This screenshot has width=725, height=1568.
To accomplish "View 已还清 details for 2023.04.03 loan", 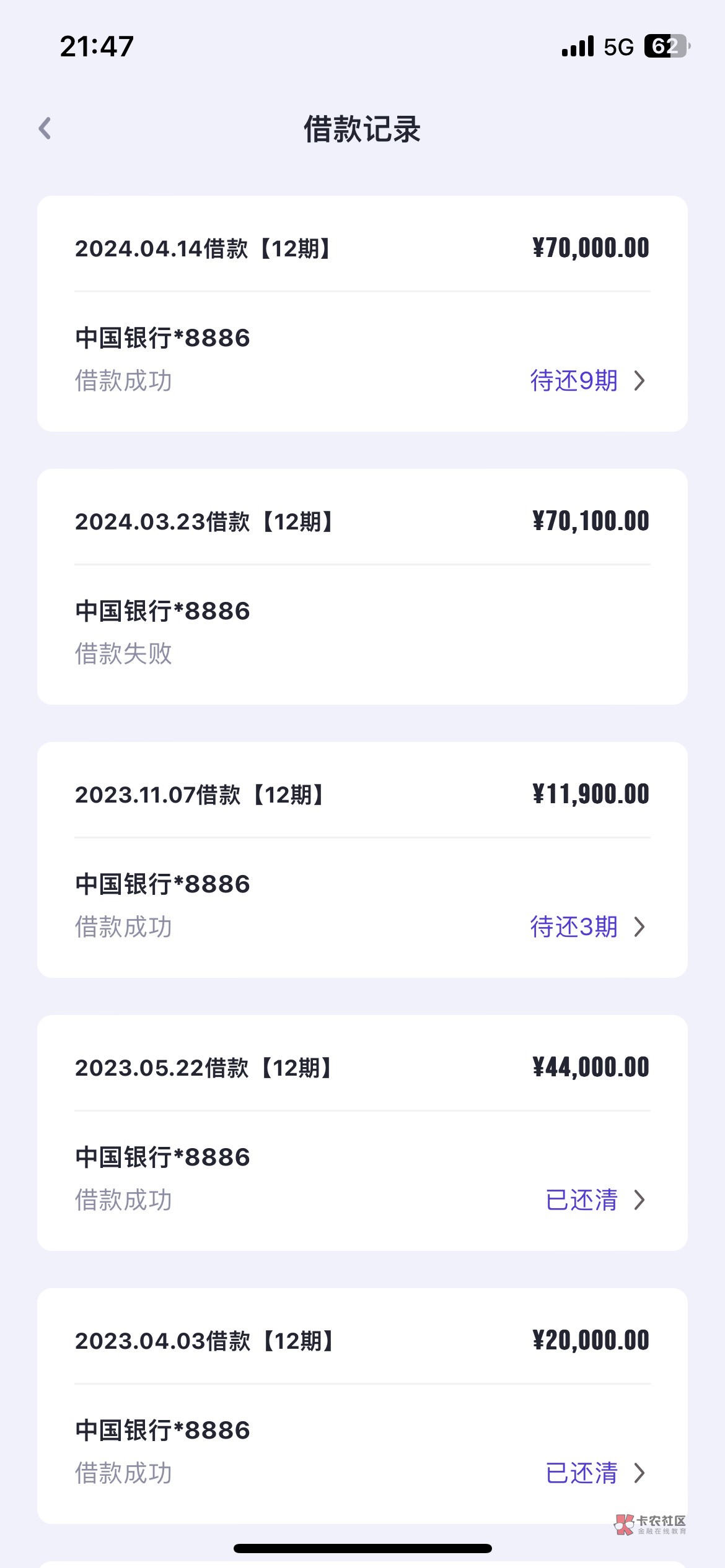I will coord(581,1473).
